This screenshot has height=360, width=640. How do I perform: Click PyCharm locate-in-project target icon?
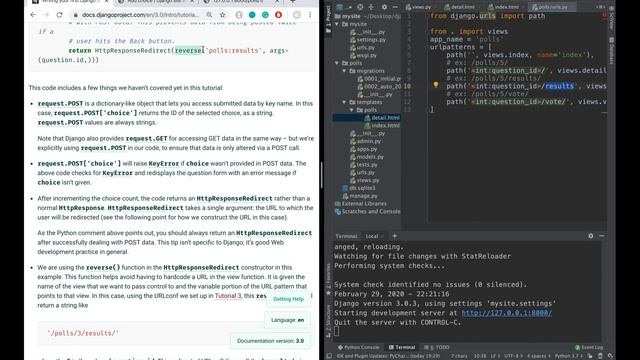(x=360, y=7)
